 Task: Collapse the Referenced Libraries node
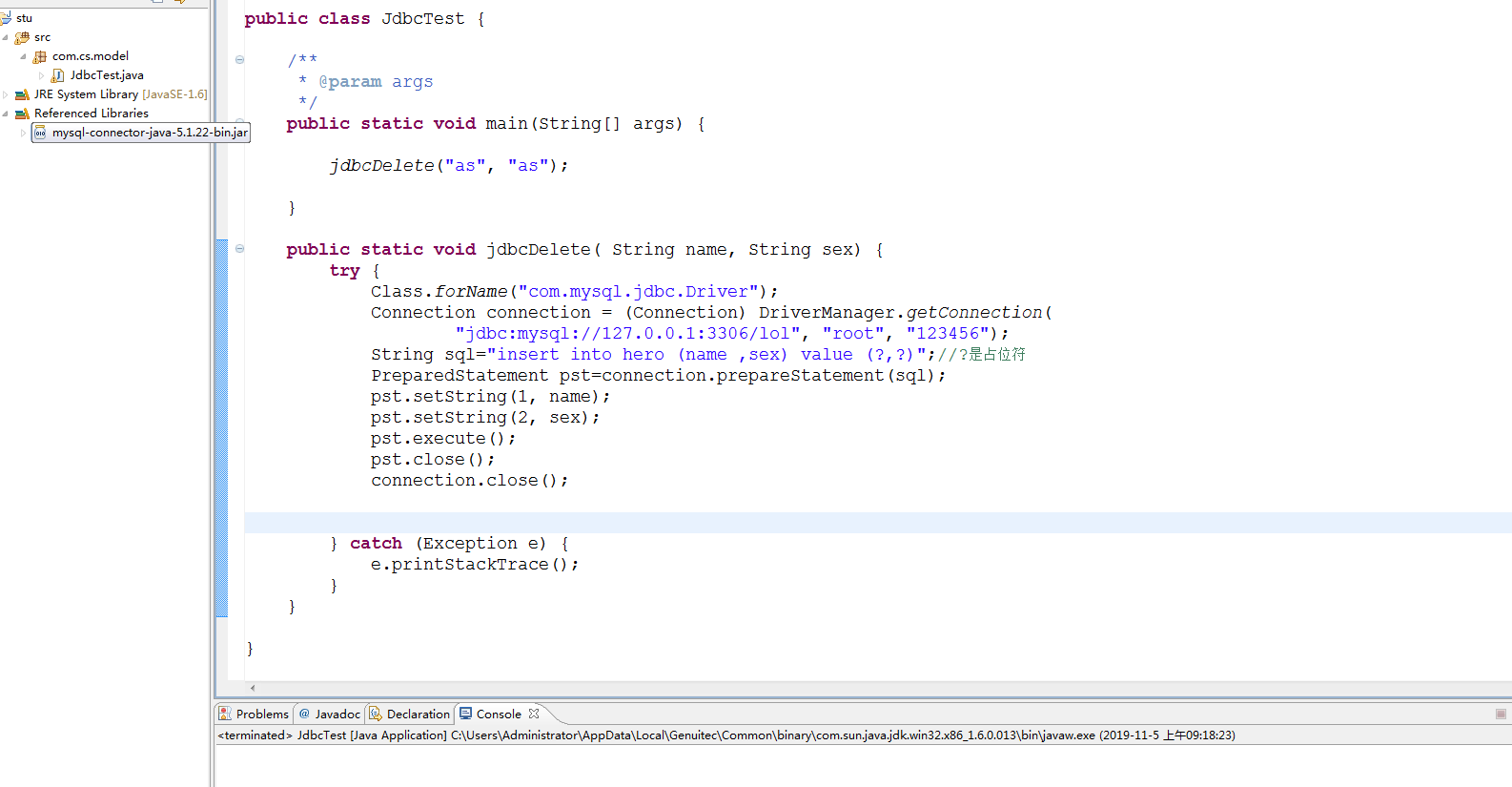click(6, 114)
